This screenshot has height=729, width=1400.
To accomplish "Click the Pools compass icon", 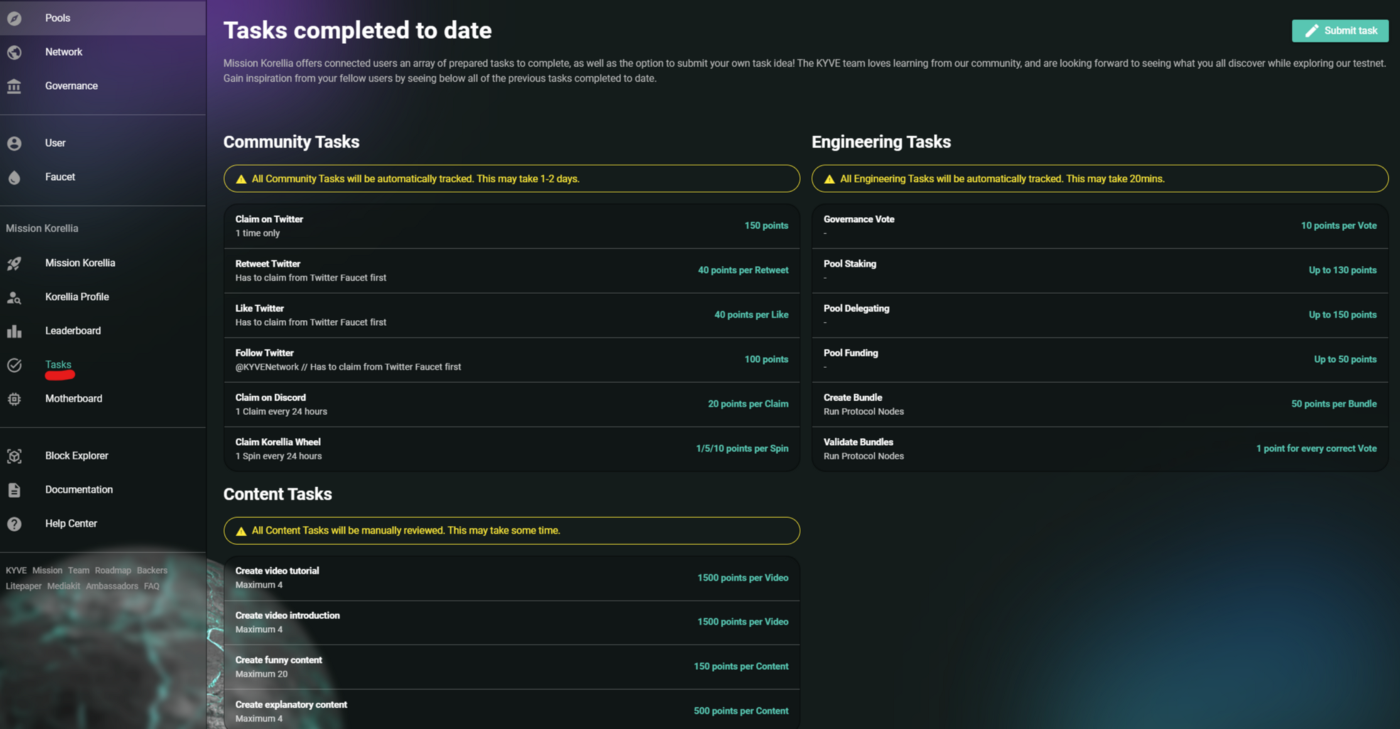I will pyautogui.click(x=14, y=18).
